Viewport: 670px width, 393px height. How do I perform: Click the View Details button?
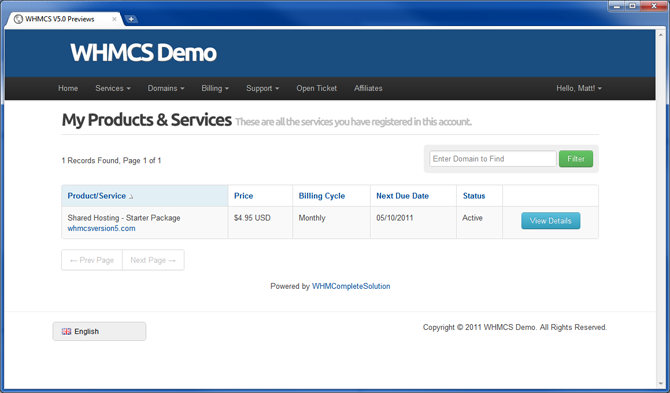tap(550, 221)
